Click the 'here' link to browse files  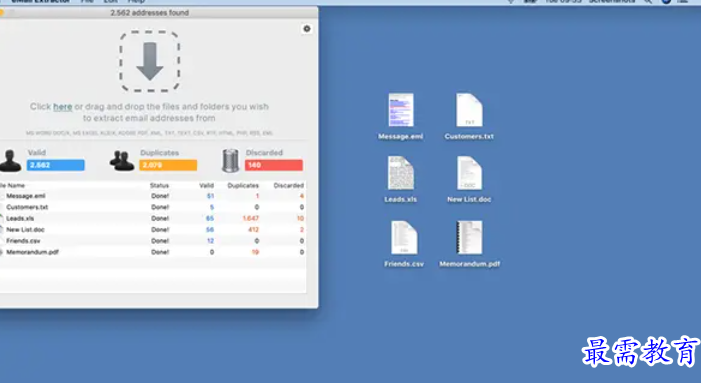coord(63,107)
